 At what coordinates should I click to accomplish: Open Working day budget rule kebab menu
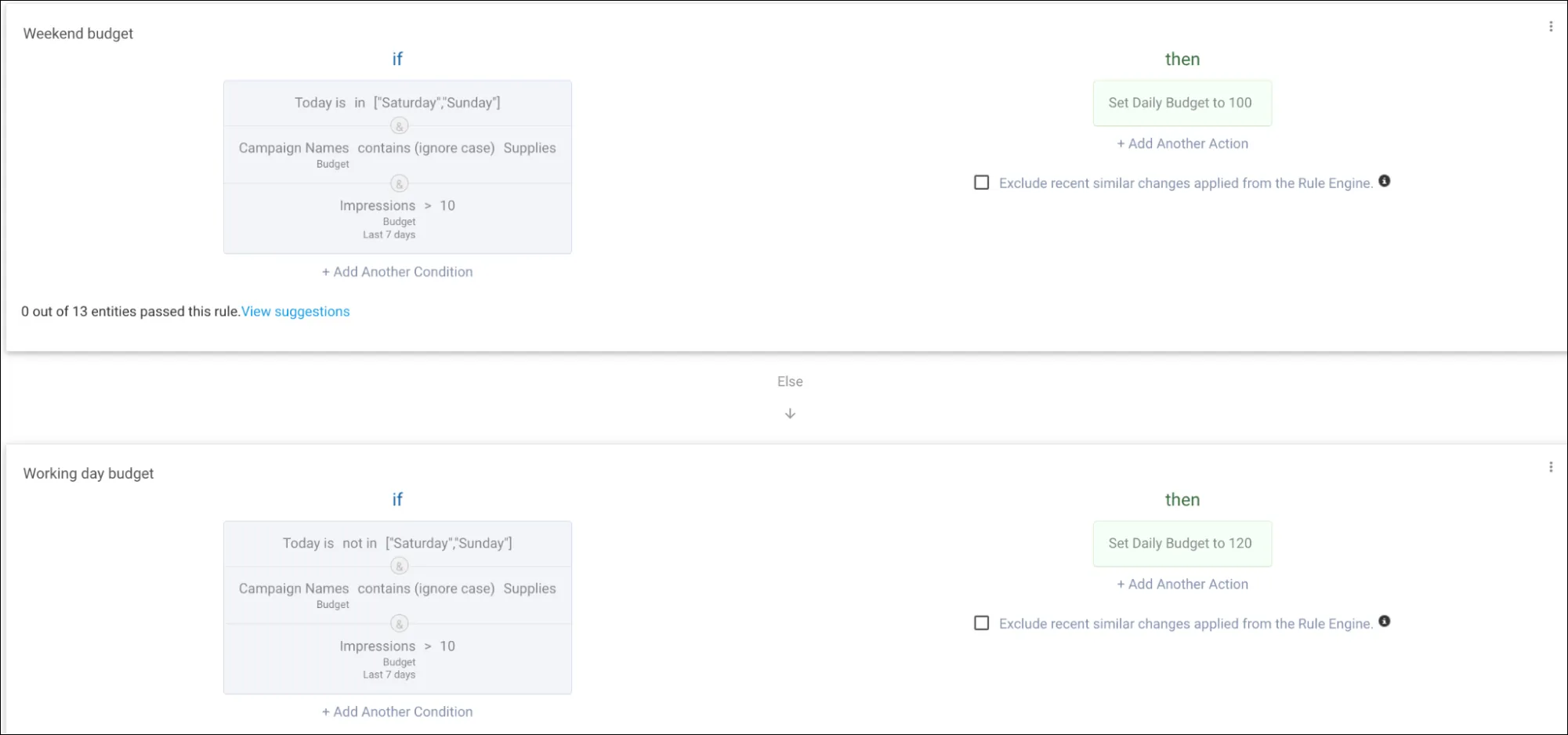1550,467
